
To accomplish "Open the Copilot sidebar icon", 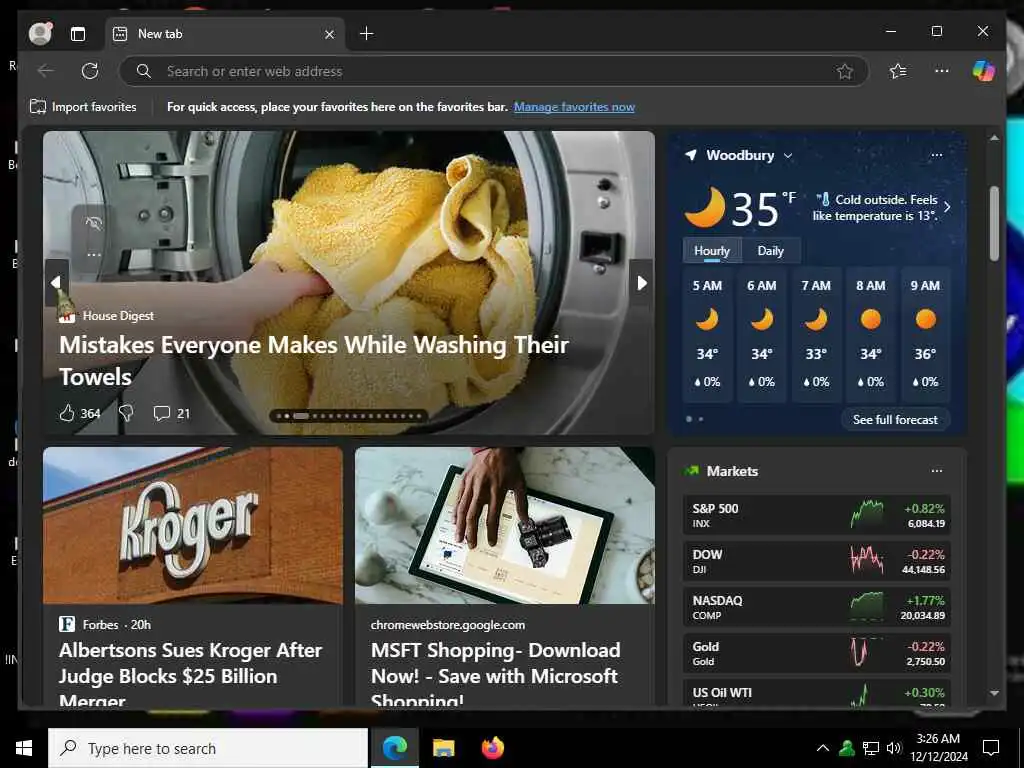I will (984, 71).
